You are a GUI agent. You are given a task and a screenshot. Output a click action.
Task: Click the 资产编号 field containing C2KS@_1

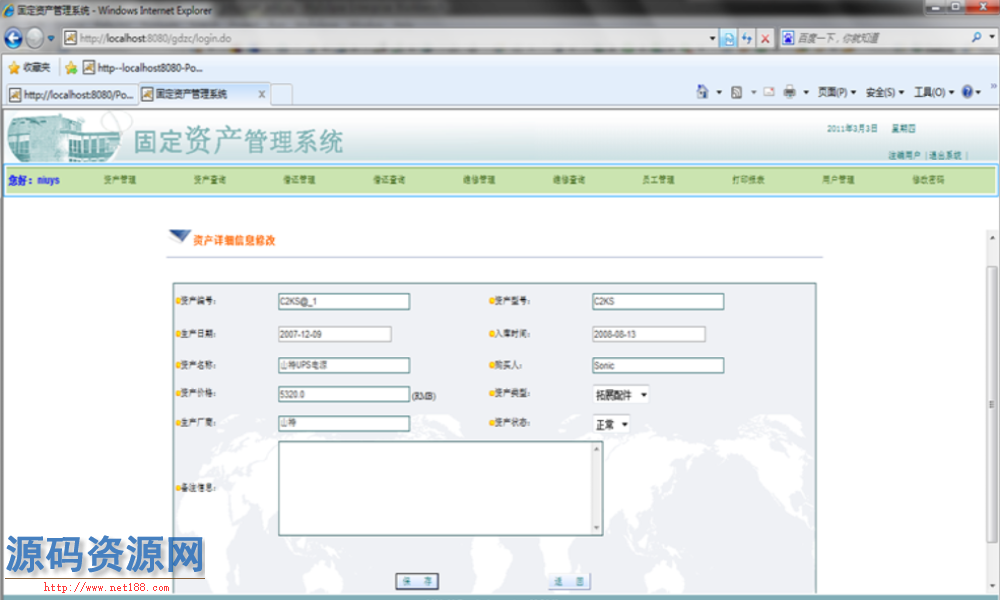coord(344,302)
